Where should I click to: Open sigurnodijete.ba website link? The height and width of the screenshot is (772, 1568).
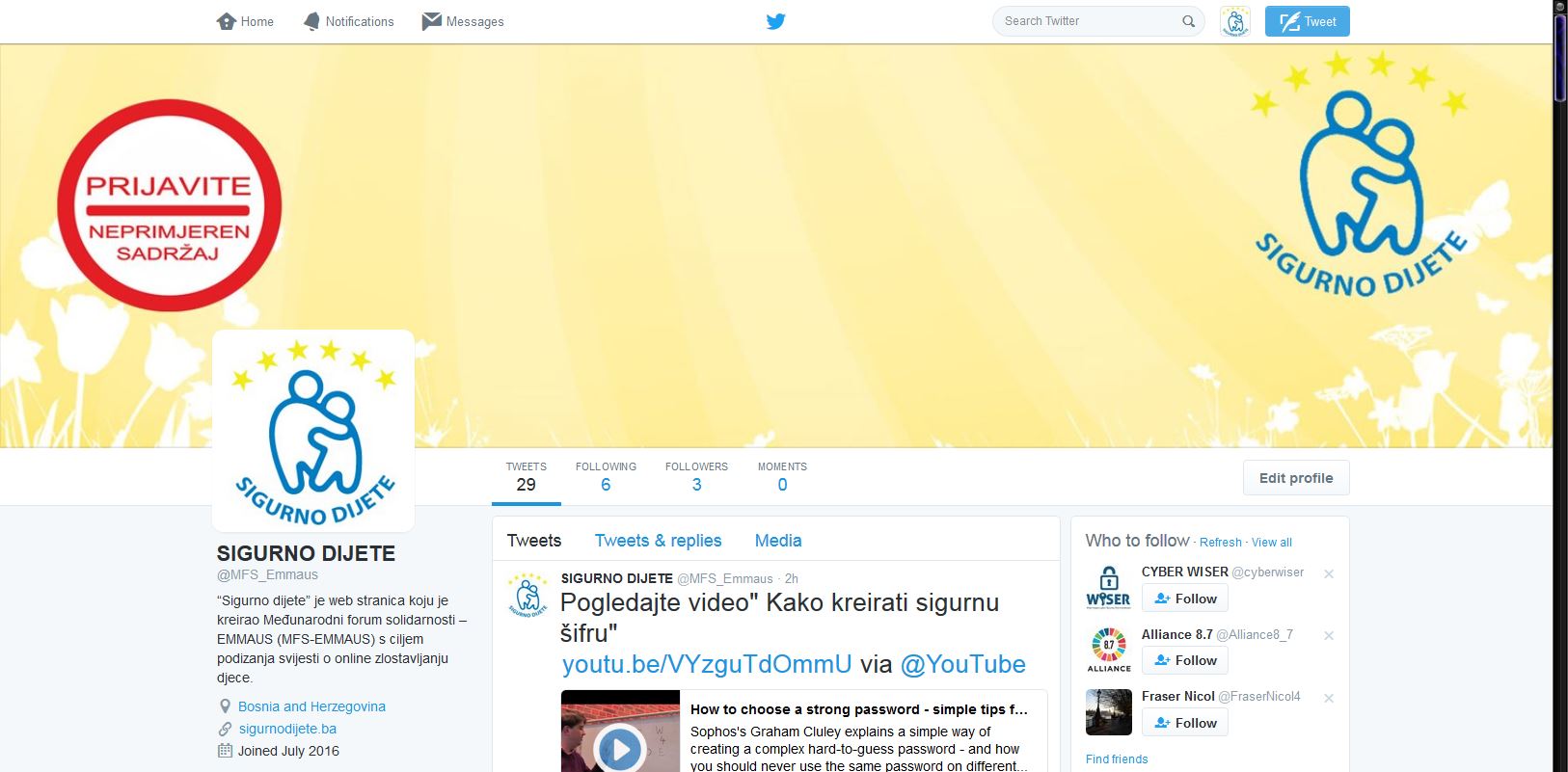pos(287,729)
